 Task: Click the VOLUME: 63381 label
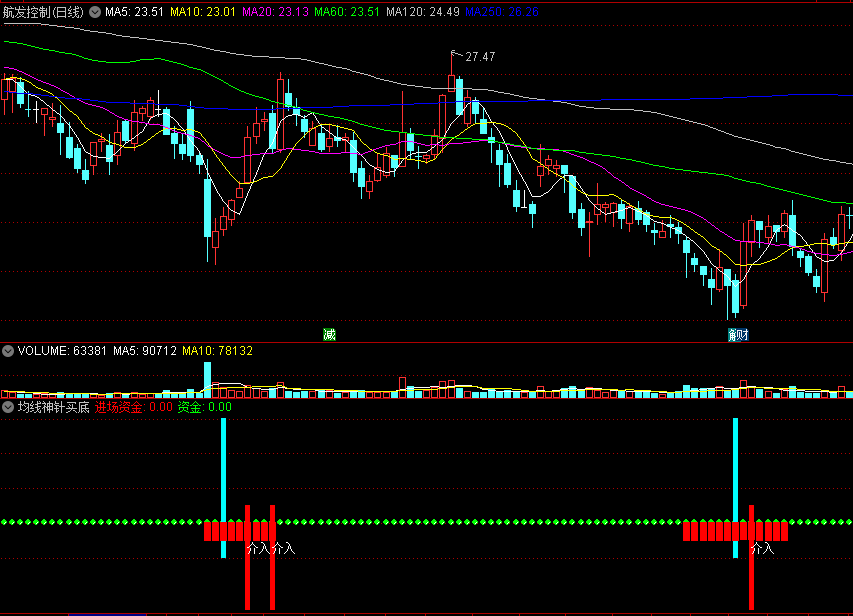tap(62, 351)
